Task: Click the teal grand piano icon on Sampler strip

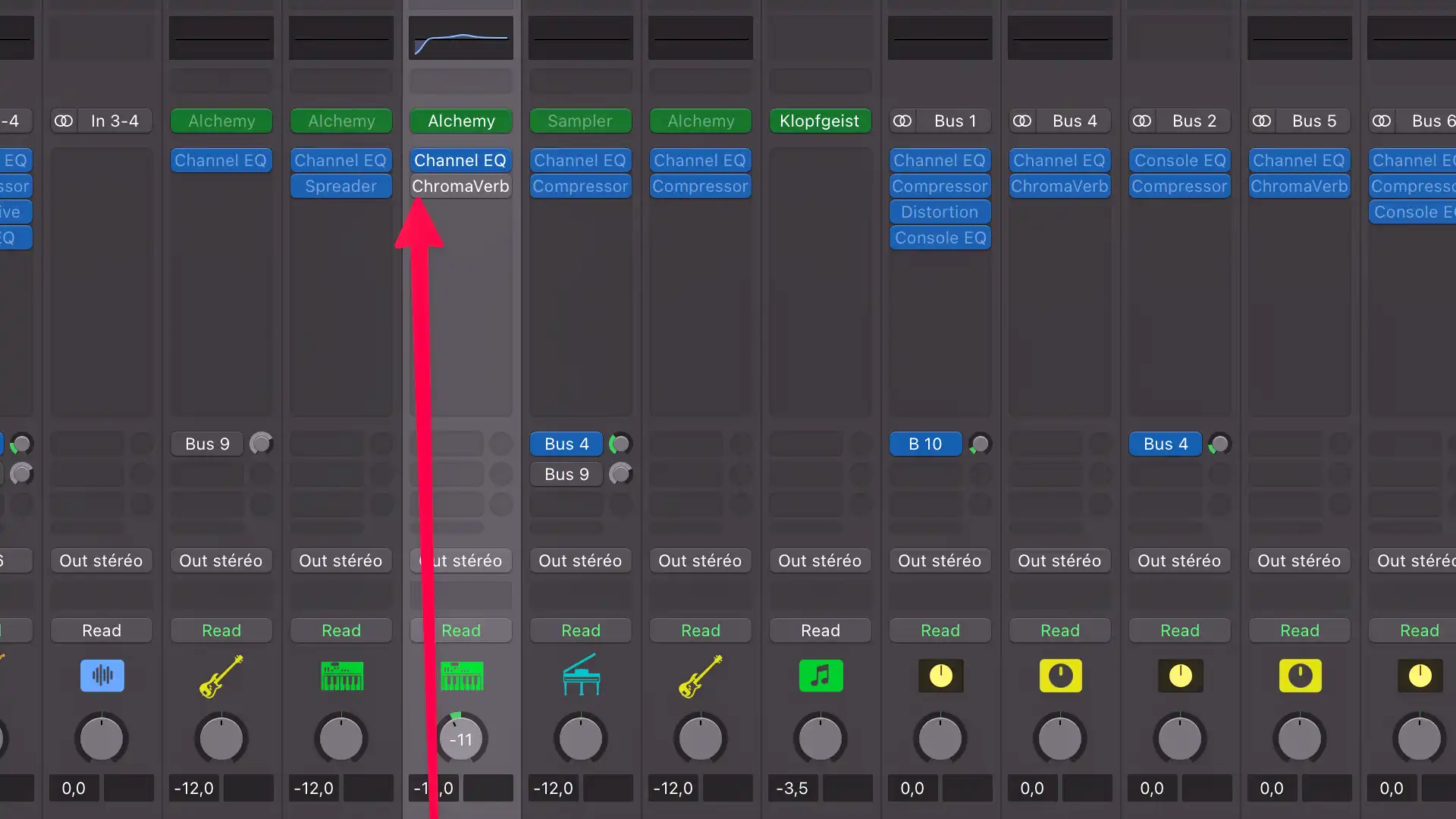Action: pos(581,675)
